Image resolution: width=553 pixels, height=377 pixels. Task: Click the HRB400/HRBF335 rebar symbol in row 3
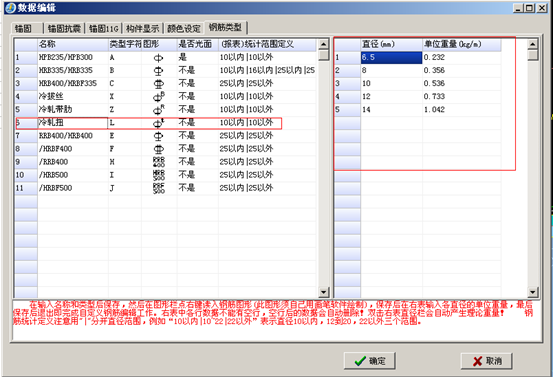click(x=158, y=84)
